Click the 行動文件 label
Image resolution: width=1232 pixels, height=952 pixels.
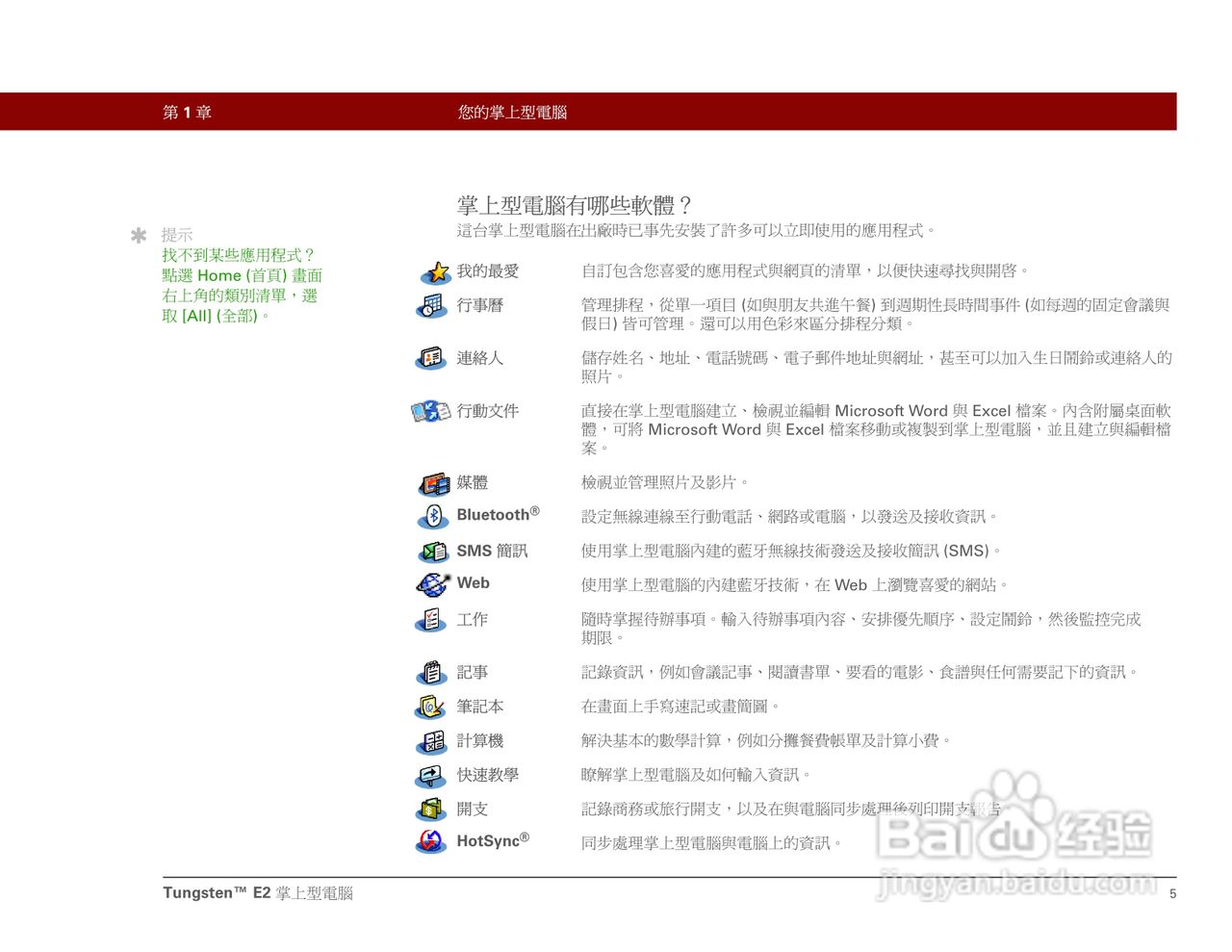click(487, 411)
